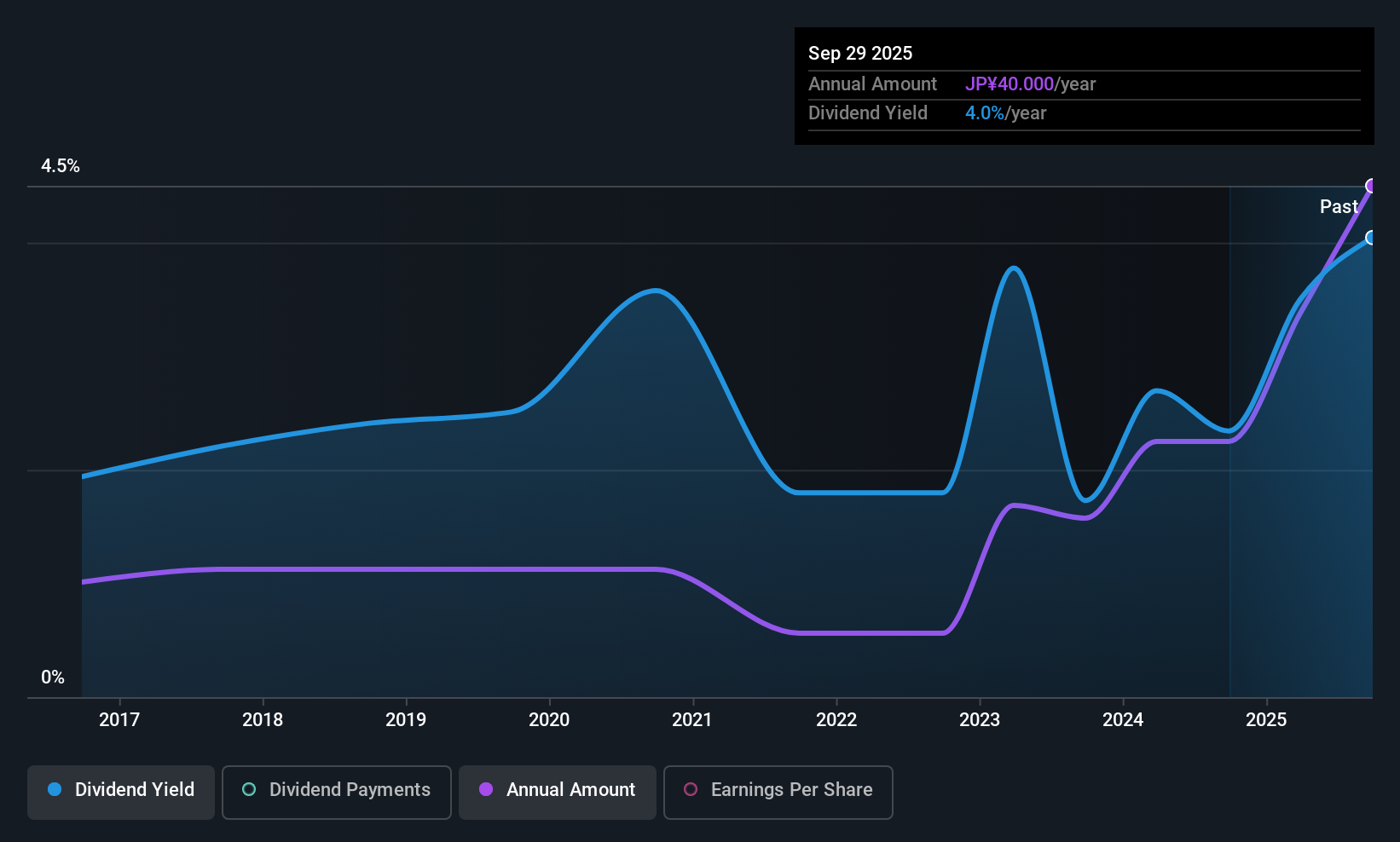Click the 2022 x-axis label
The image size is (1400, 842).
point(836,719)
